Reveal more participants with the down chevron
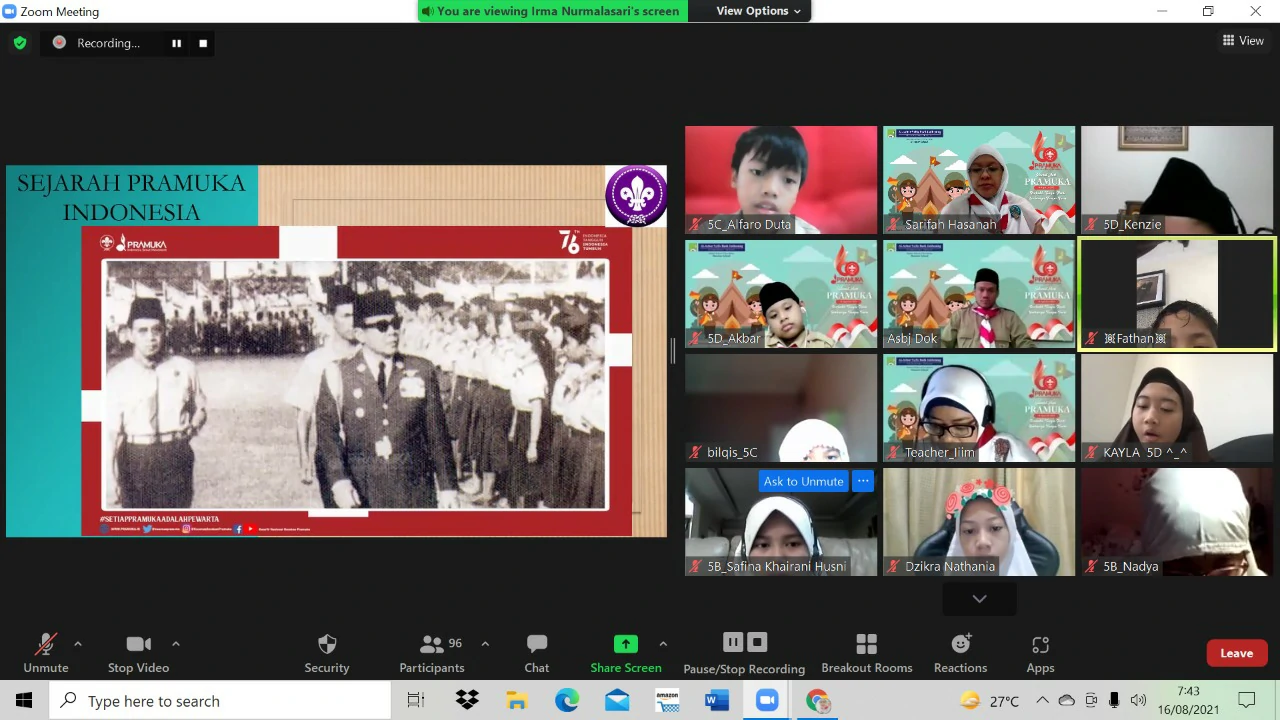The width and height of the screenshot is (1280, 720). pyautogui.click(x=979, y=598)
